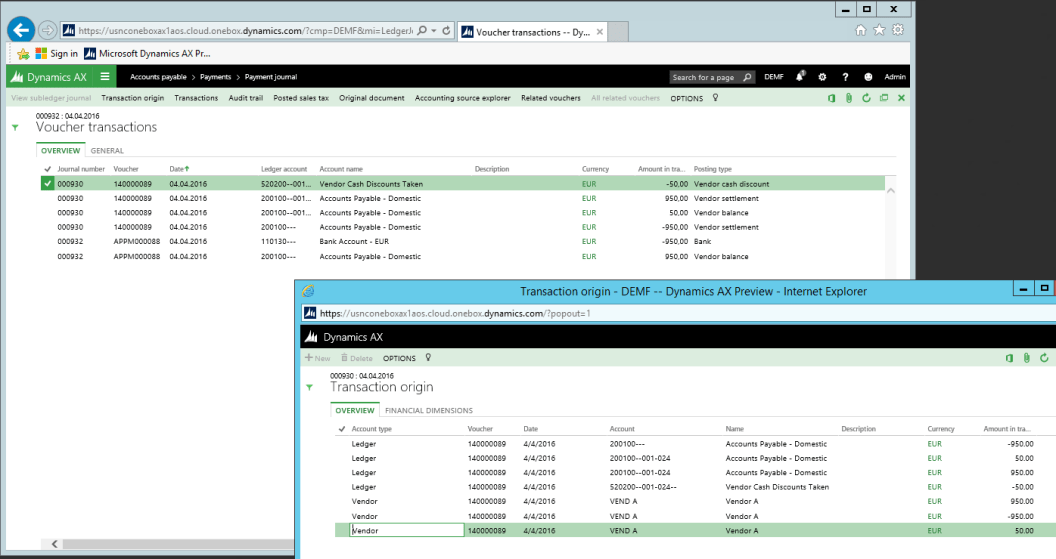Click Accounts payable breadcrumb
The height and width of the screenshot is (559, 1056).
158,77
